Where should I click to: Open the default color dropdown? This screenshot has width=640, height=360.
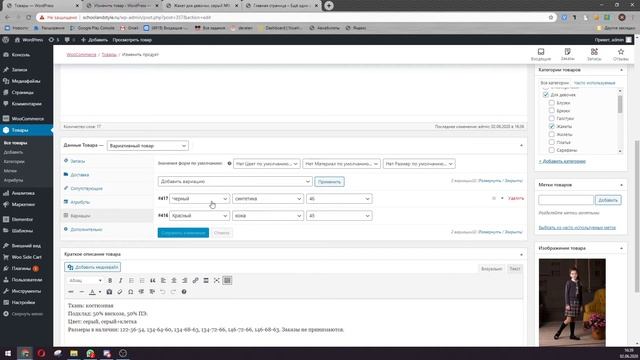point(267,164)
